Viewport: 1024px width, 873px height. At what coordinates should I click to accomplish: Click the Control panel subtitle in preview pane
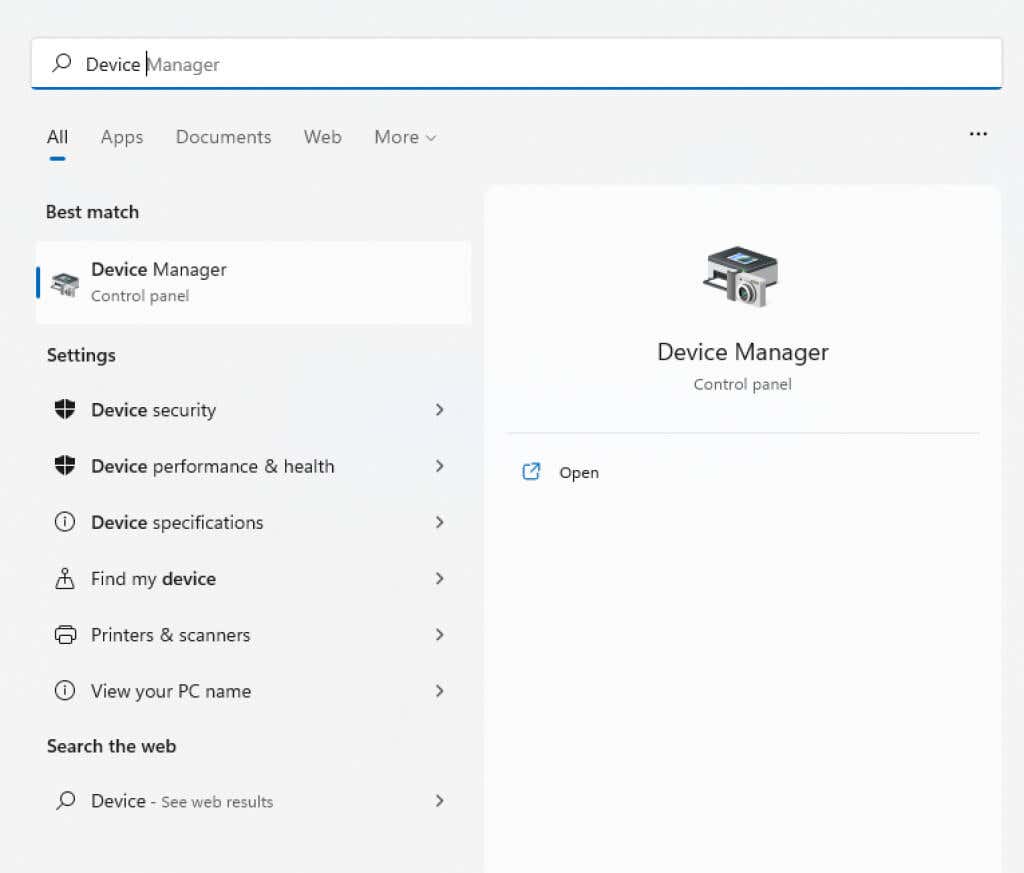pos(743,384)
